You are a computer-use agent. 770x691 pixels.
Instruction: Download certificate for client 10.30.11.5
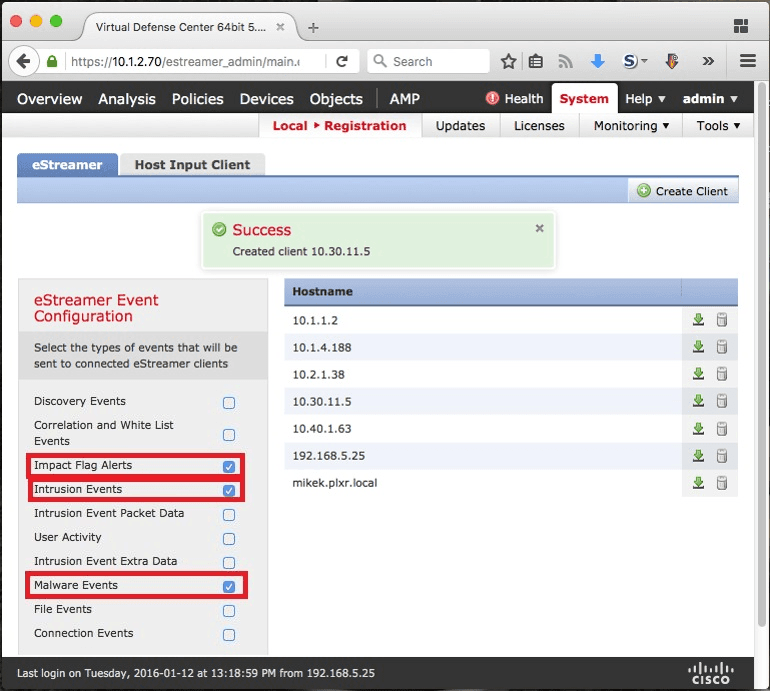(x=698, y=401)
